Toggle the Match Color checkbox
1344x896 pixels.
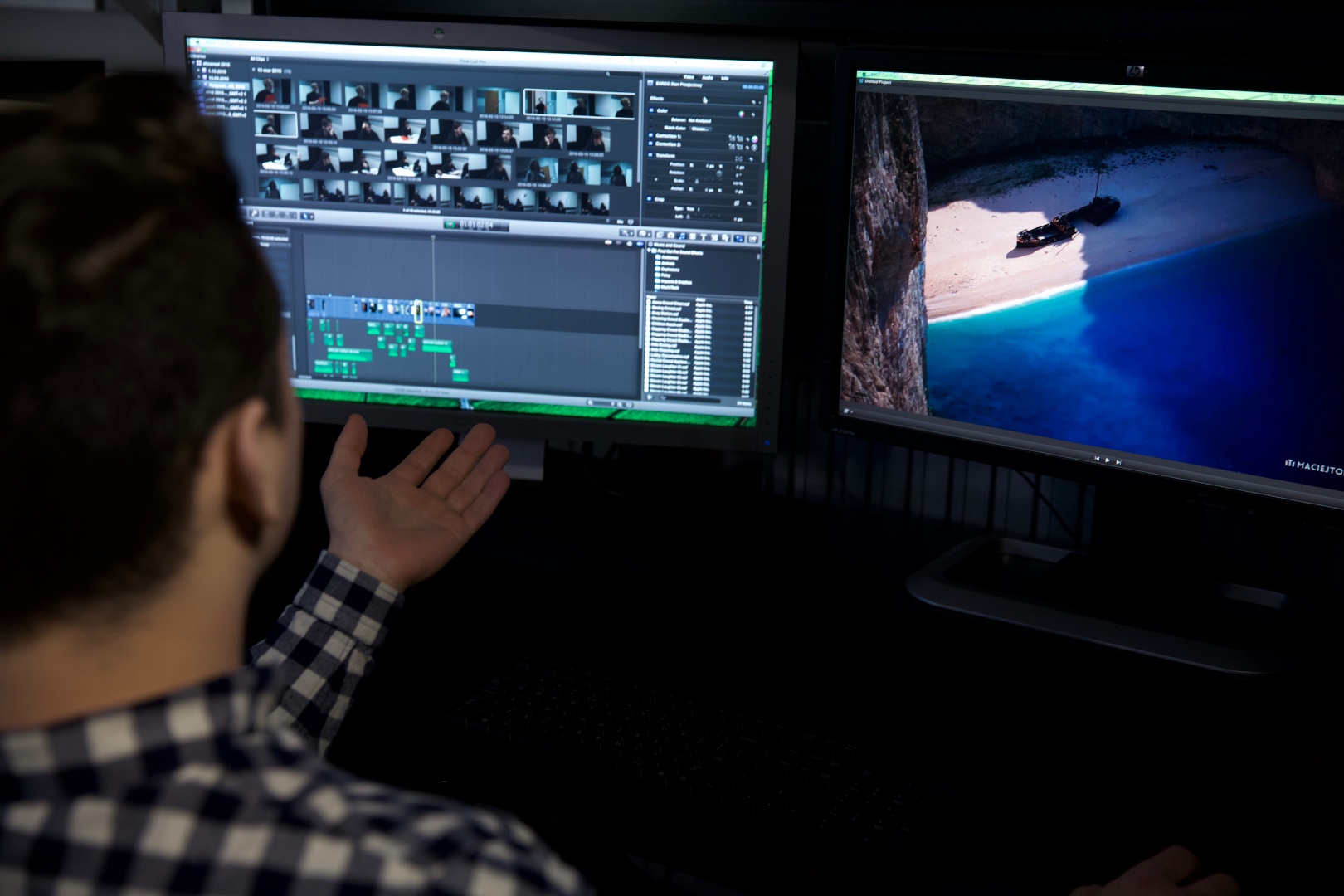(650, 126)
